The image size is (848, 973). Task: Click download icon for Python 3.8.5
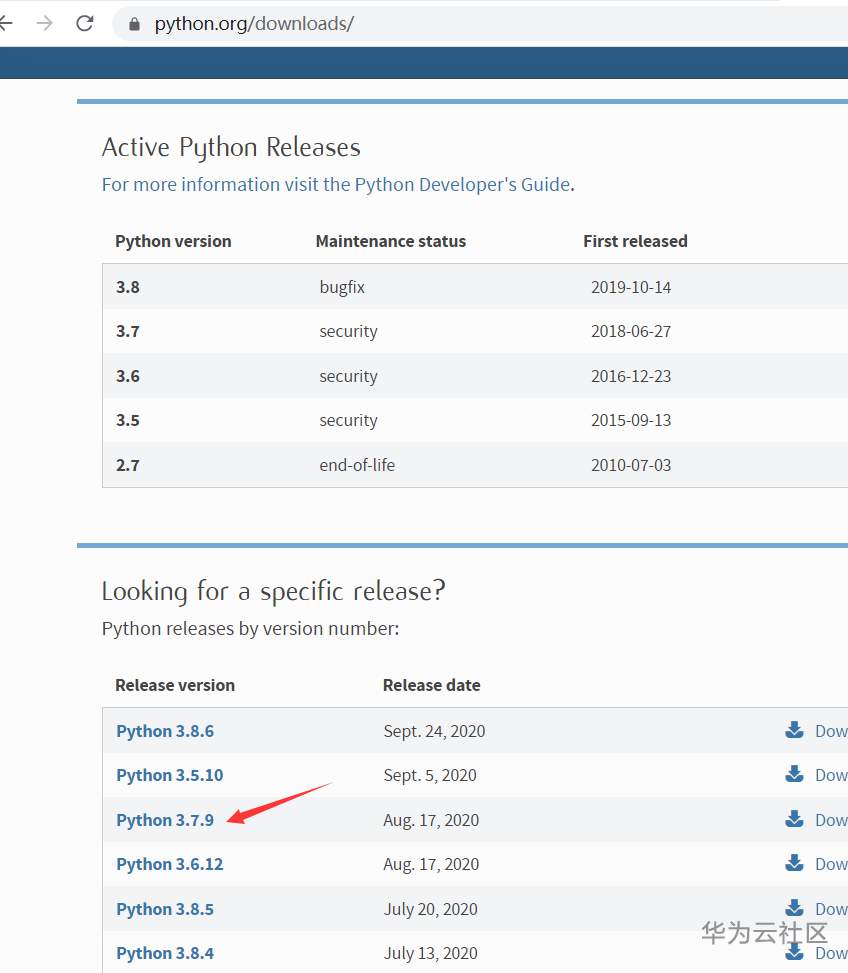pos(794,908)
